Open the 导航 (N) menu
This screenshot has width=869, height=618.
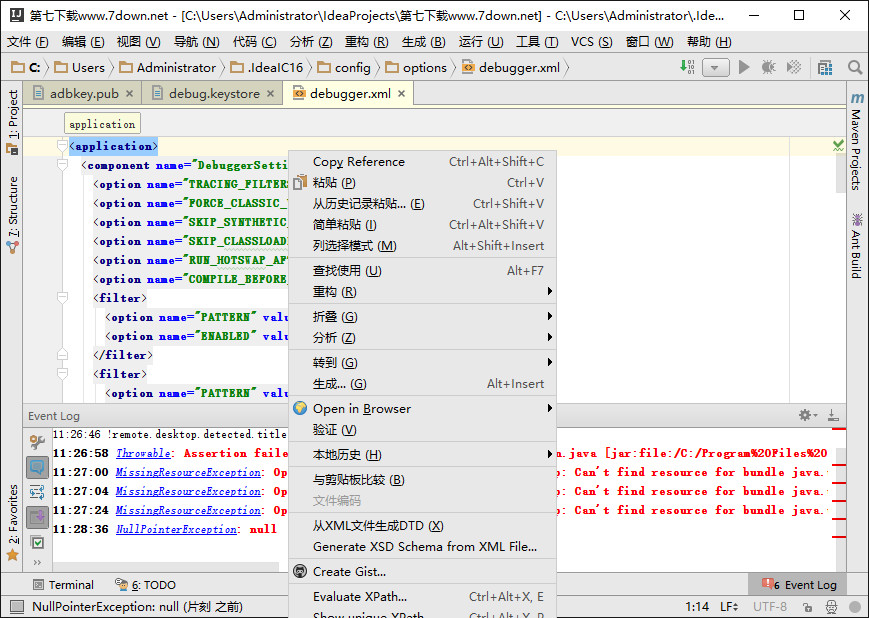(196, 42)
